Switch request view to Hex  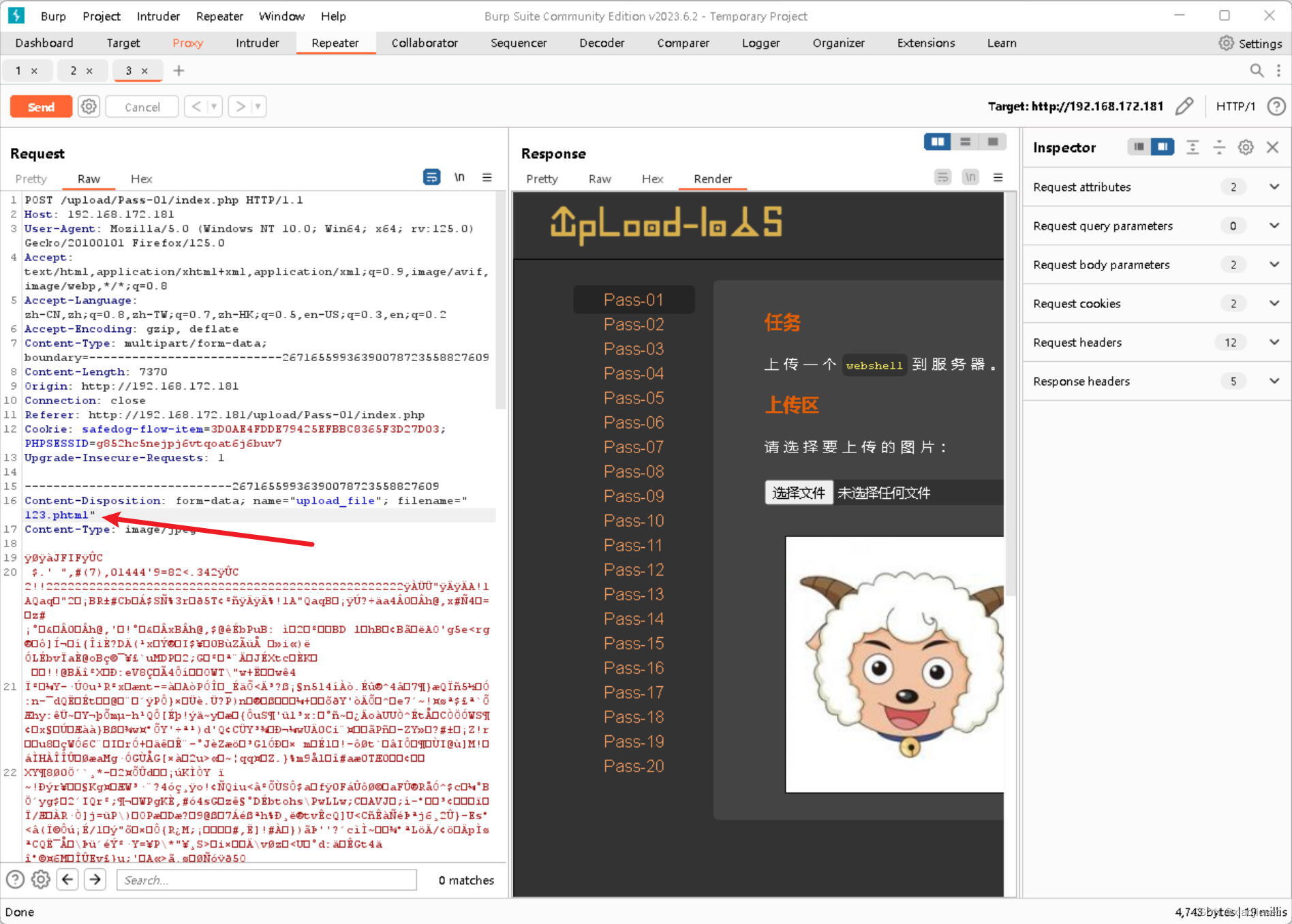tap(141, 179)
